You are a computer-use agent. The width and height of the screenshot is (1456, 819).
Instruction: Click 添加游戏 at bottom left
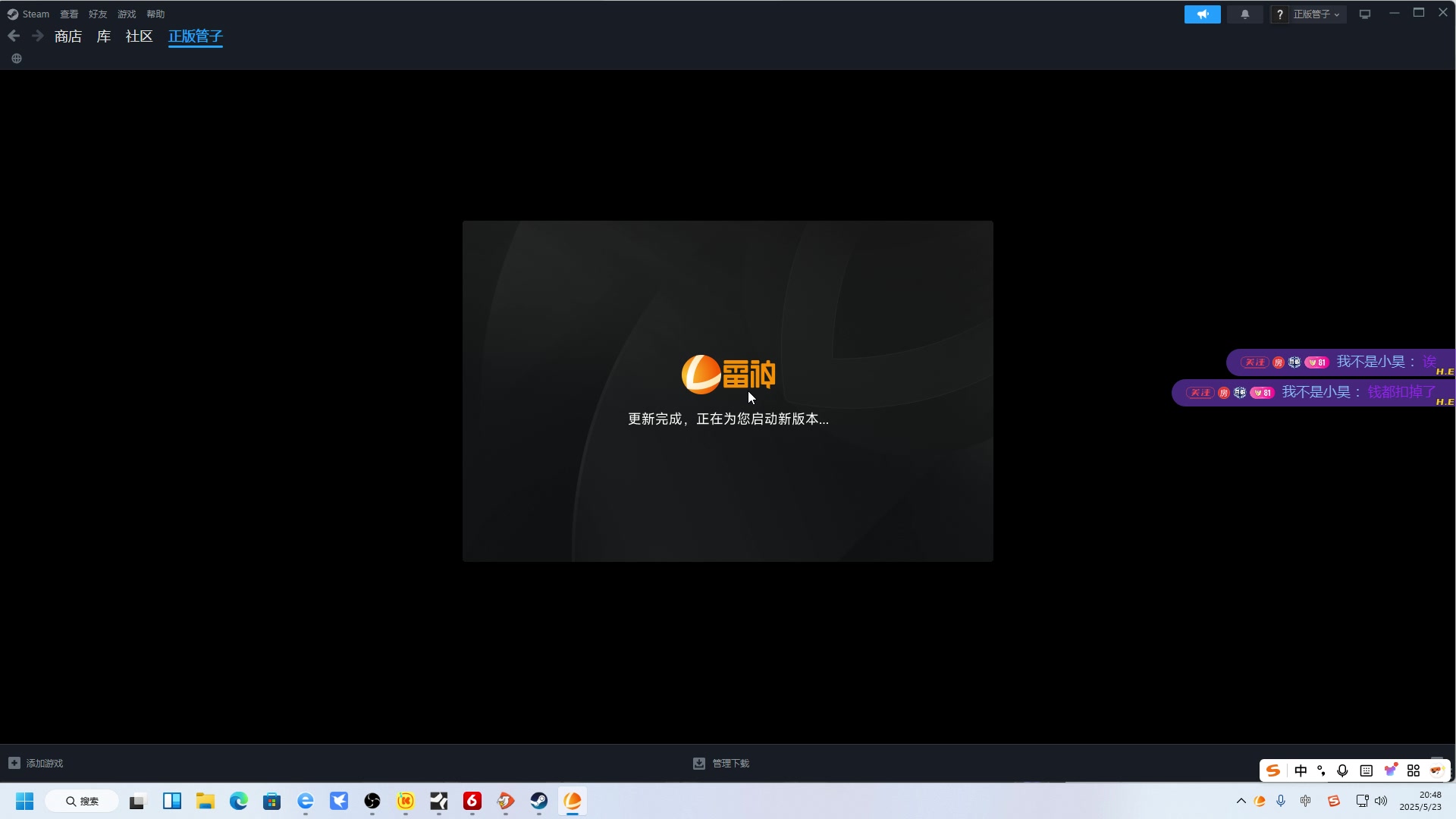pos(36,763)
